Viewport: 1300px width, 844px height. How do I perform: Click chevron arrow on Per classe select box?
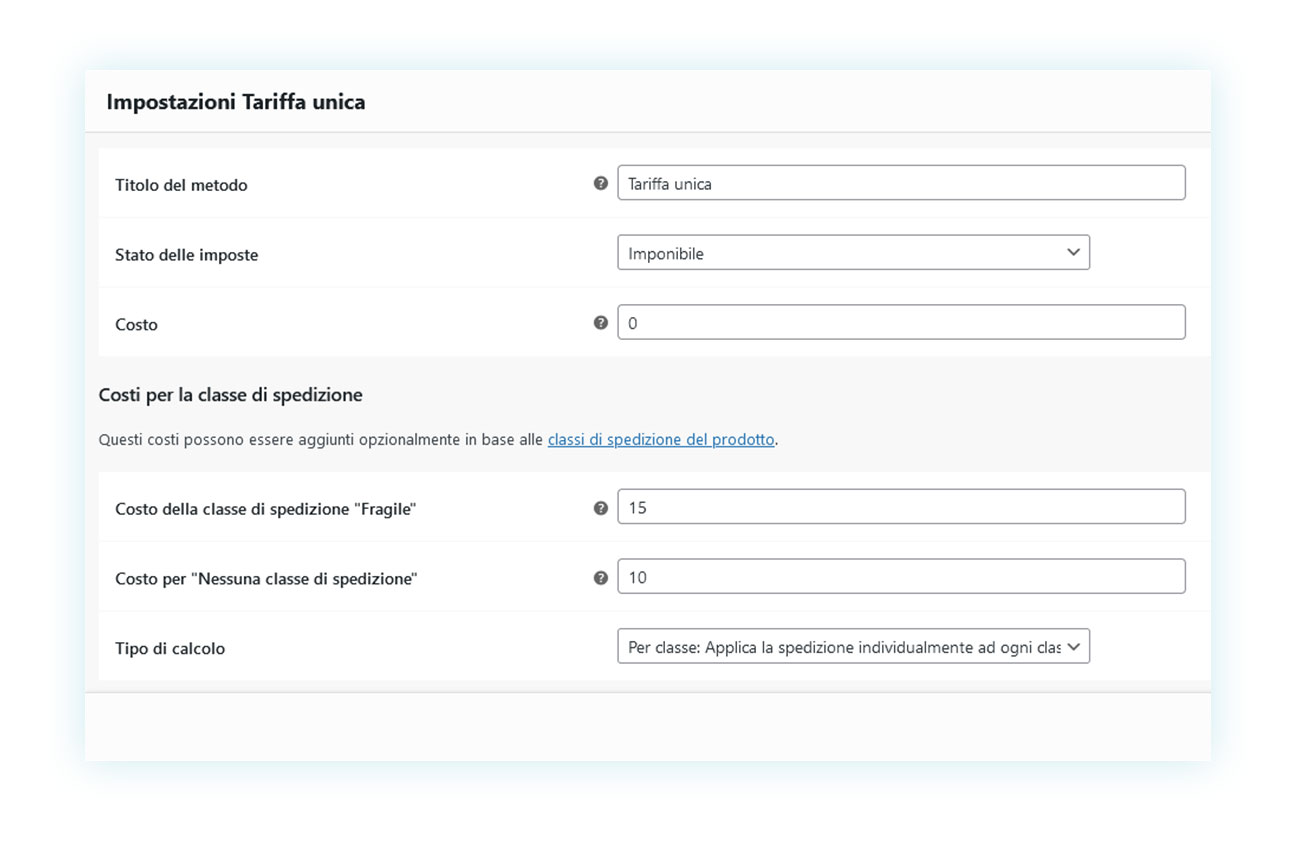tap(1073, 647)
